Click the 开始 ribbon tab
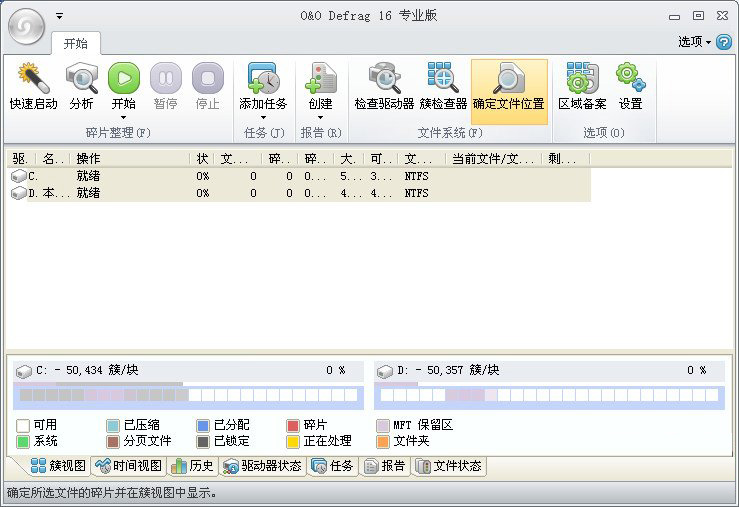739x507 pixels. 76,43
